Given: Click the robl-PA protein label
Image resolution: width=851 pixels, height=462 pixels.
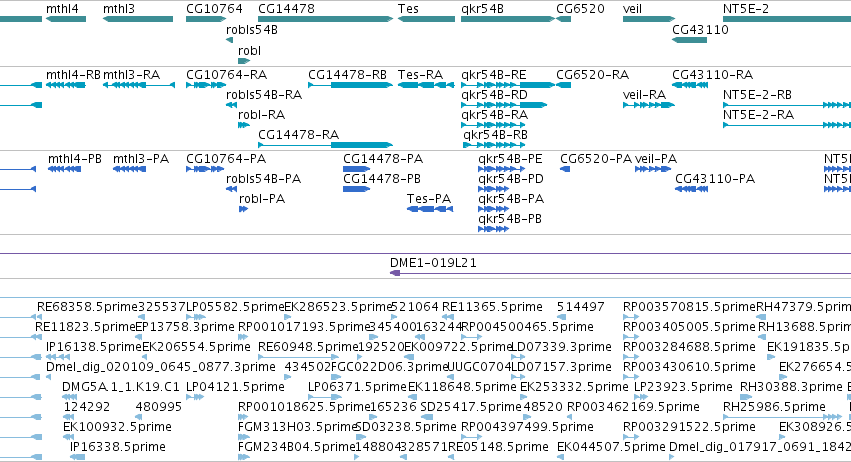Looking at the screenshot, I should [x=262, y=199].
